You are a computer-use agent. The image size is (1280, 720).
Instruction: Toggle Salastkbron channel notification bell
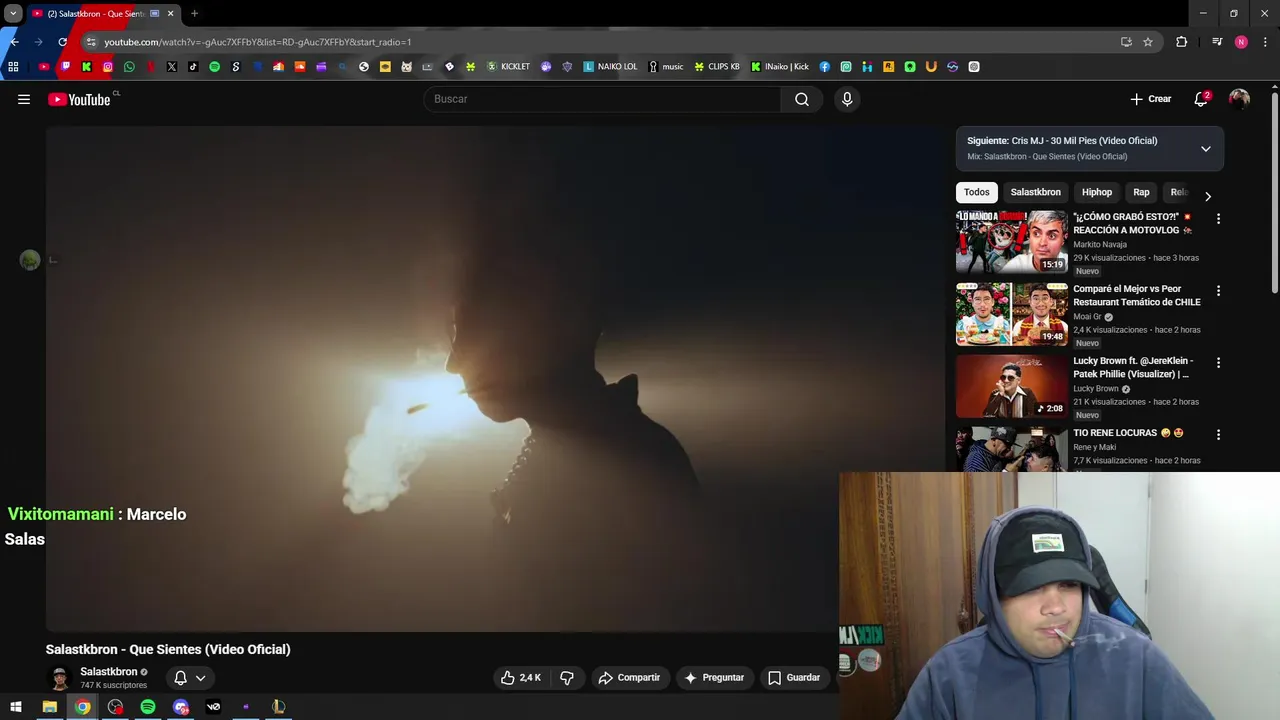181,678
